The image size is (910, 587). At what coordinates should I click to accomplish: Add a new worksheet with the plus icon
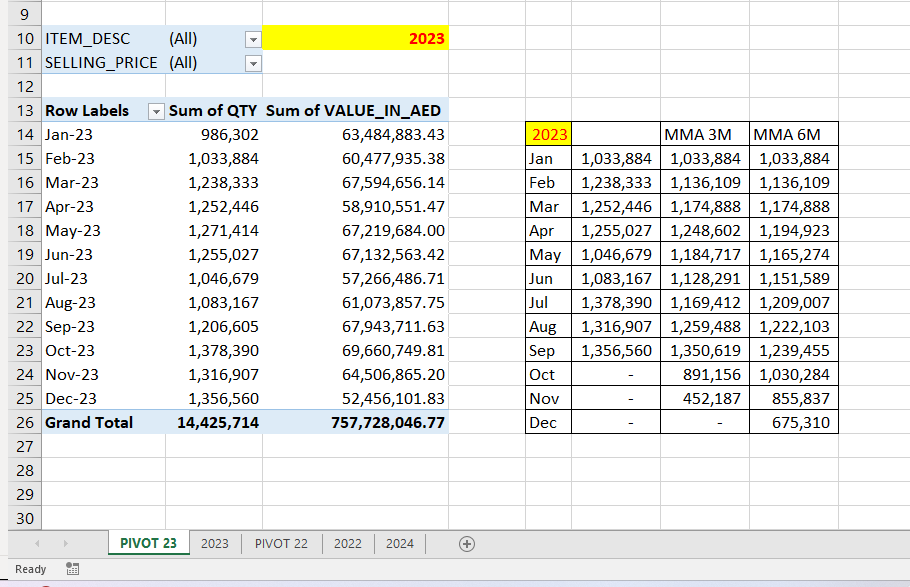[x=466, y=543]
